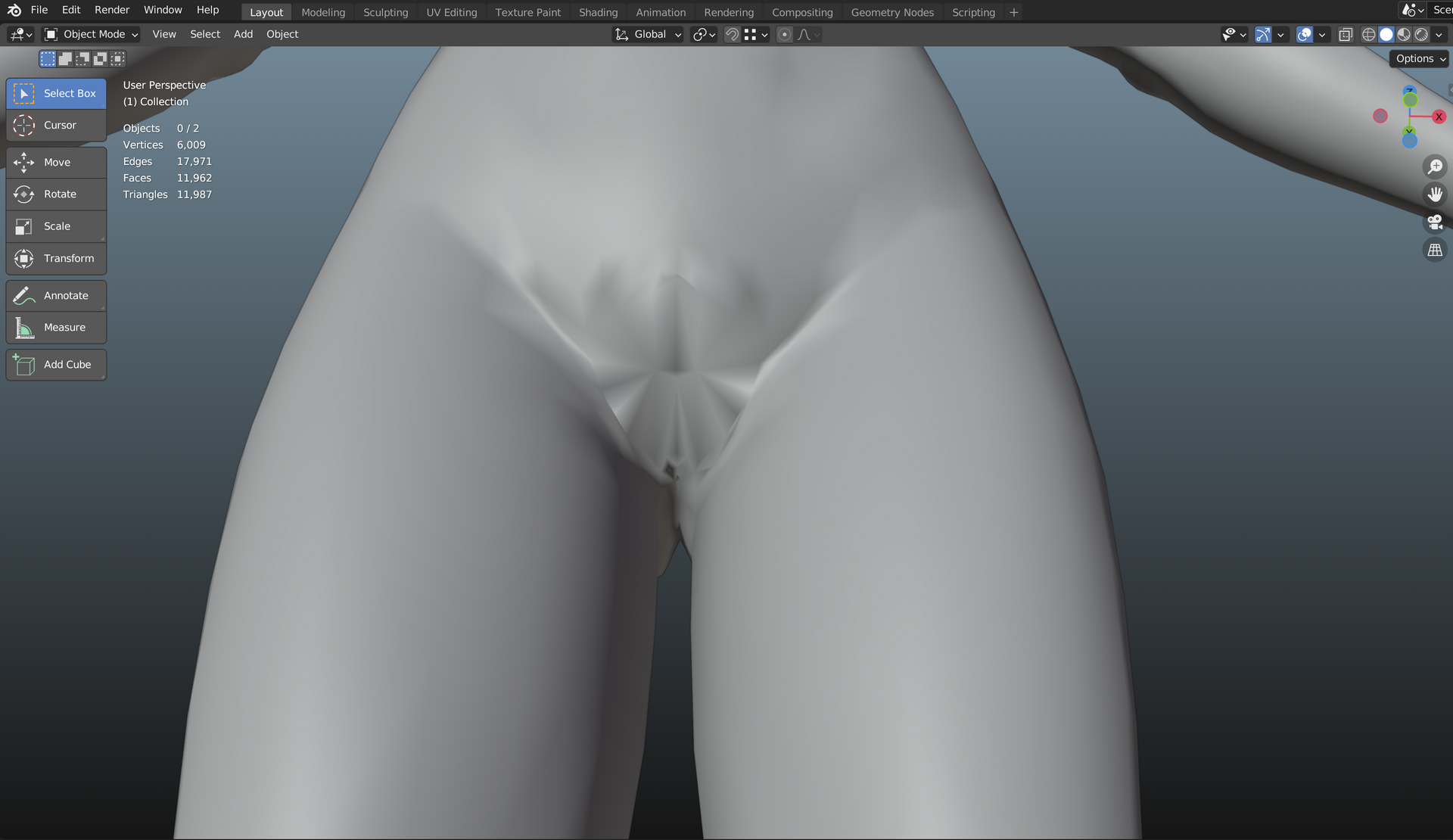Set selection mode to extend
Viewport: 1453px width, 840px height.
(x=65, y=58)
